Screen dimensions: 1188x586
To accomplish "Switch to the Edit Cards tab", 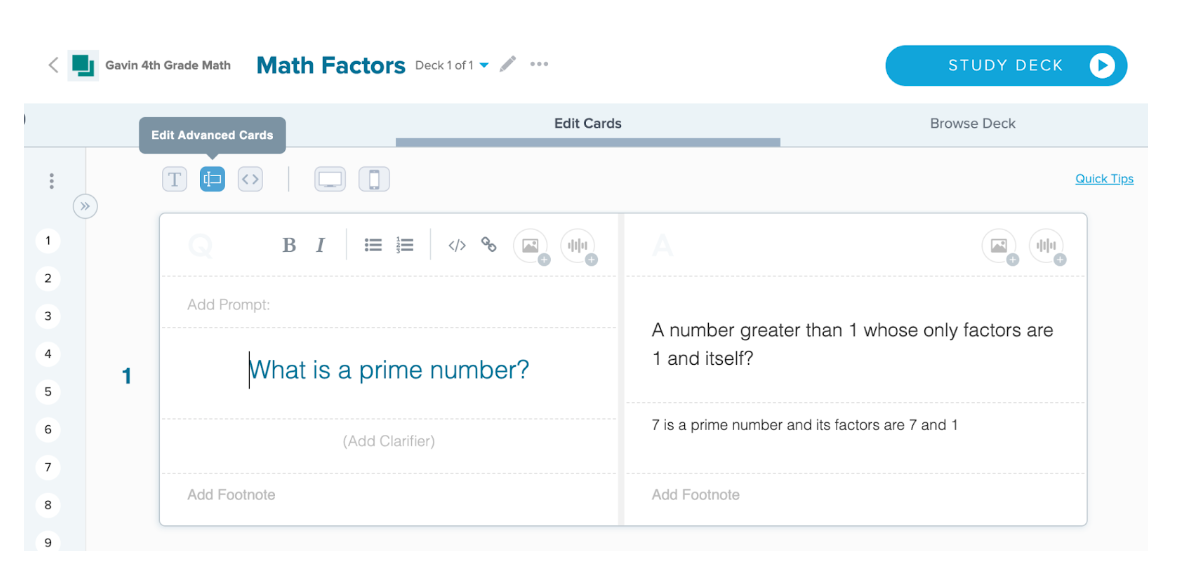I will (x=588, y=124).
